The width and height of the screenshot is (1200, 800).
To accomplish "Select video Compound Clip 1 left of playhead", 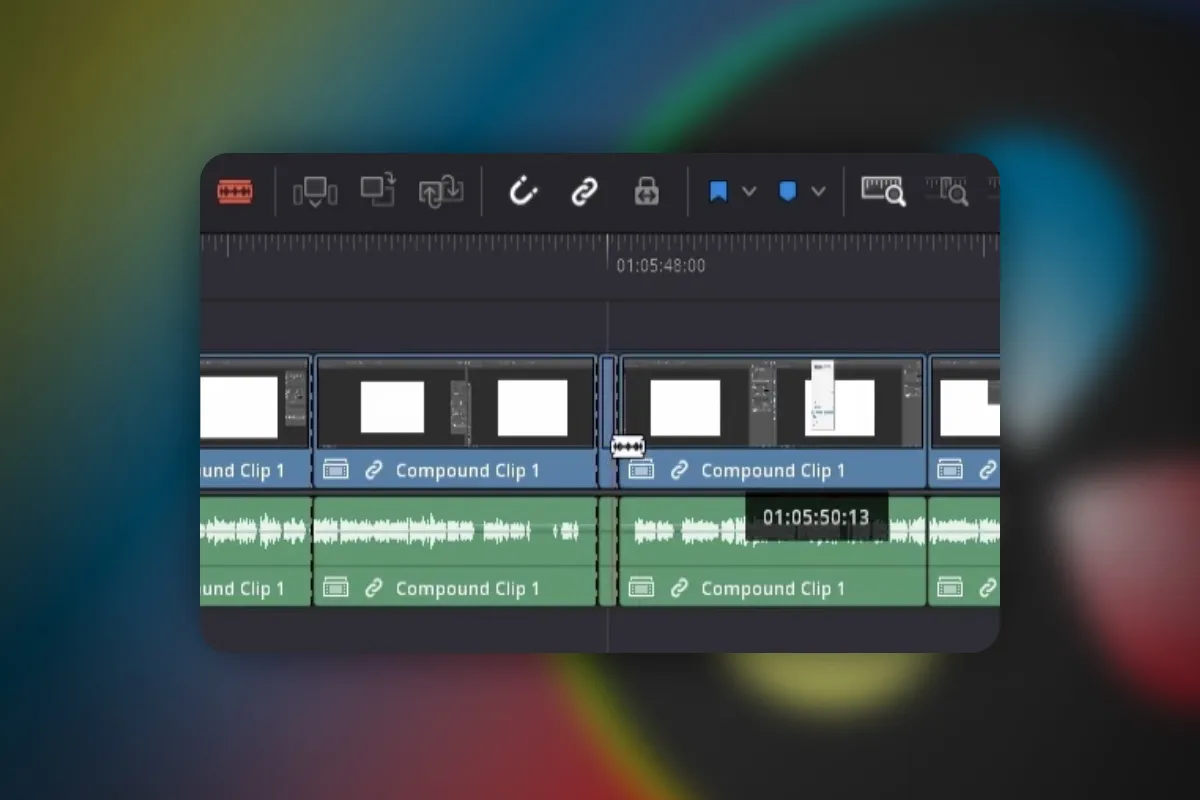I will coord(456,422).
